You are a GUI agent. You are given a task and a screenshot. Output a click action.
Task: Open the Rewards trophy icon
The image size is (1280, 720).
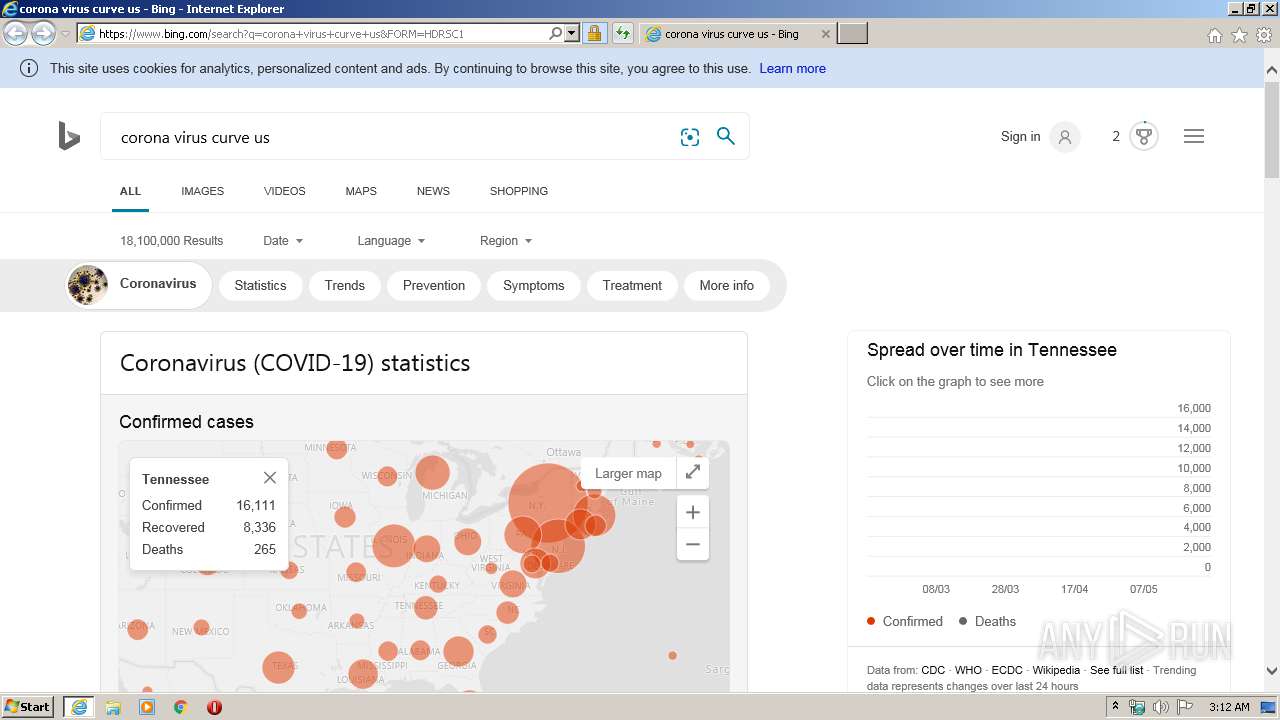(1144, 136)
